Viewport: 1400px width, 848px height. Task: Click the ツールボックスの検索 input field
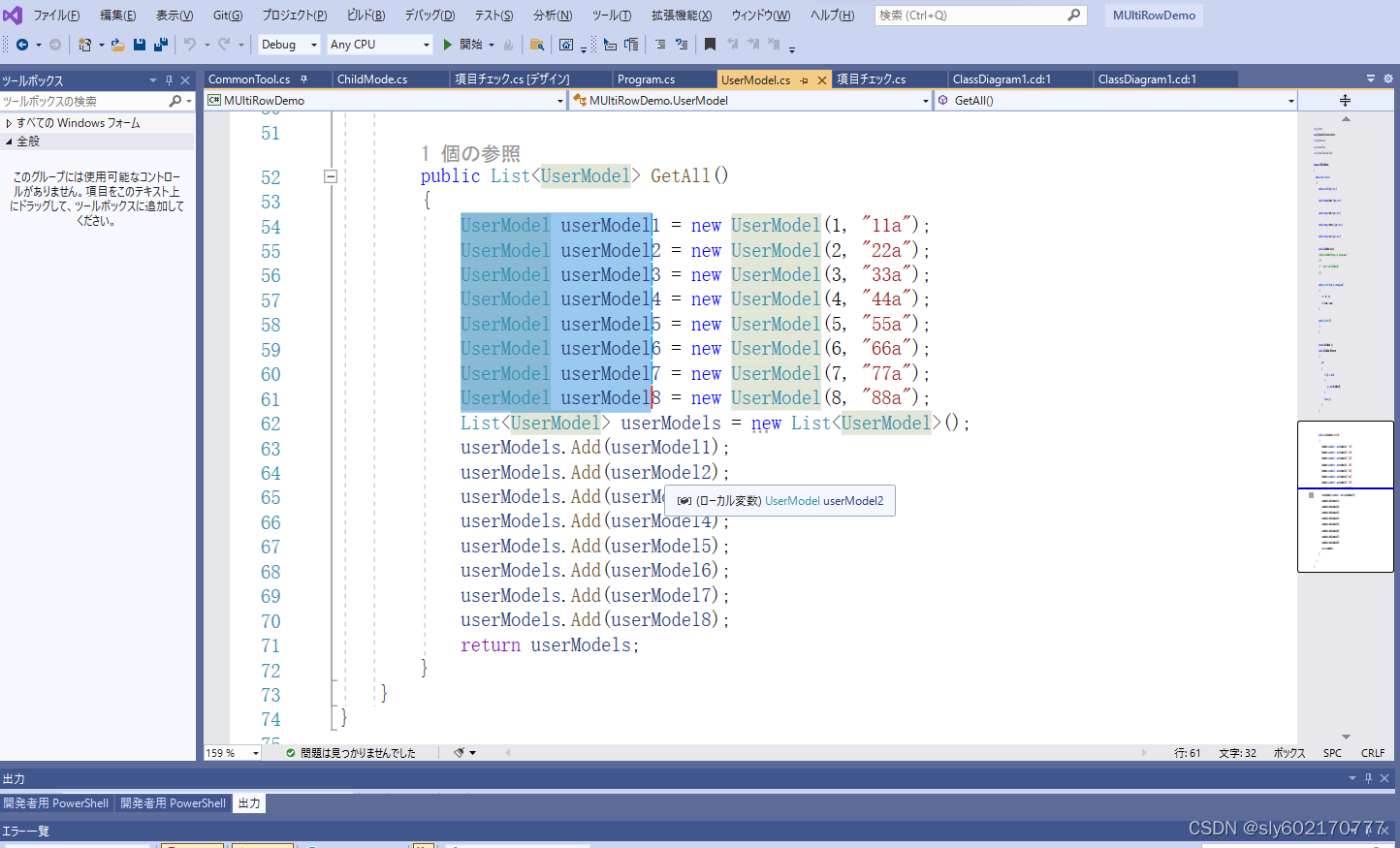click(82, 101)
